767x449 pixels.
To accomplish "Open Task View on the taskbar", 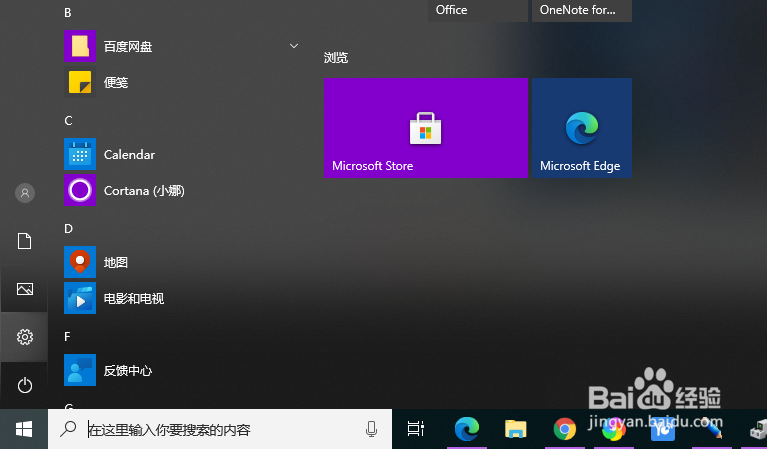I will pyautogui.click(x=416, y=429).
